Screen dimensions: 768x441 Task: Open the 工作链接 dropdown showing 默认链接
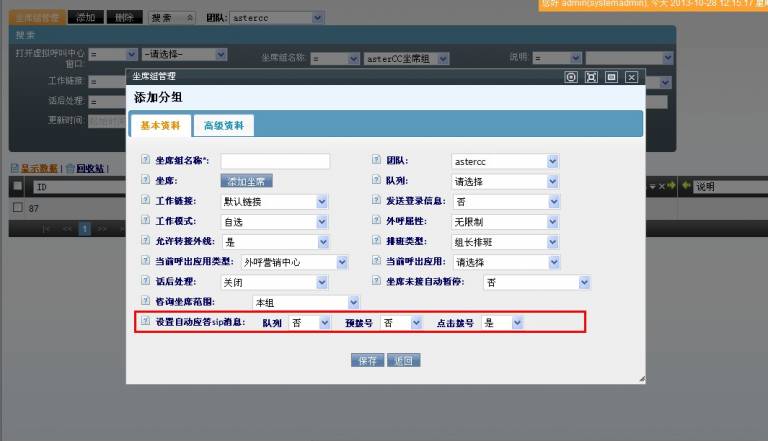pos(274,201)
